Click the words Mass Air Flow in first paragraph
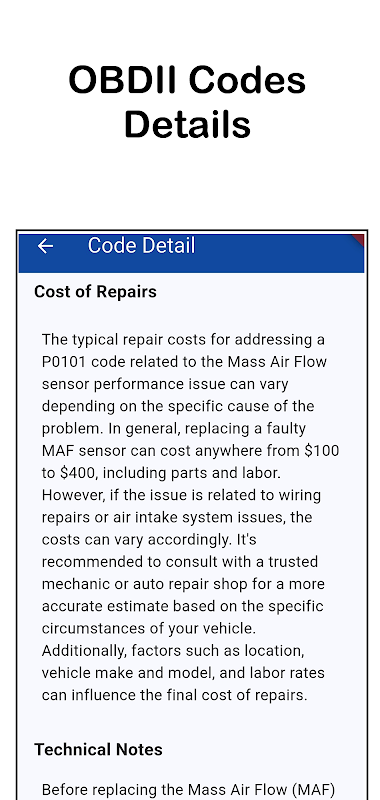Screen dimensions: 380x800 [277, 362]
